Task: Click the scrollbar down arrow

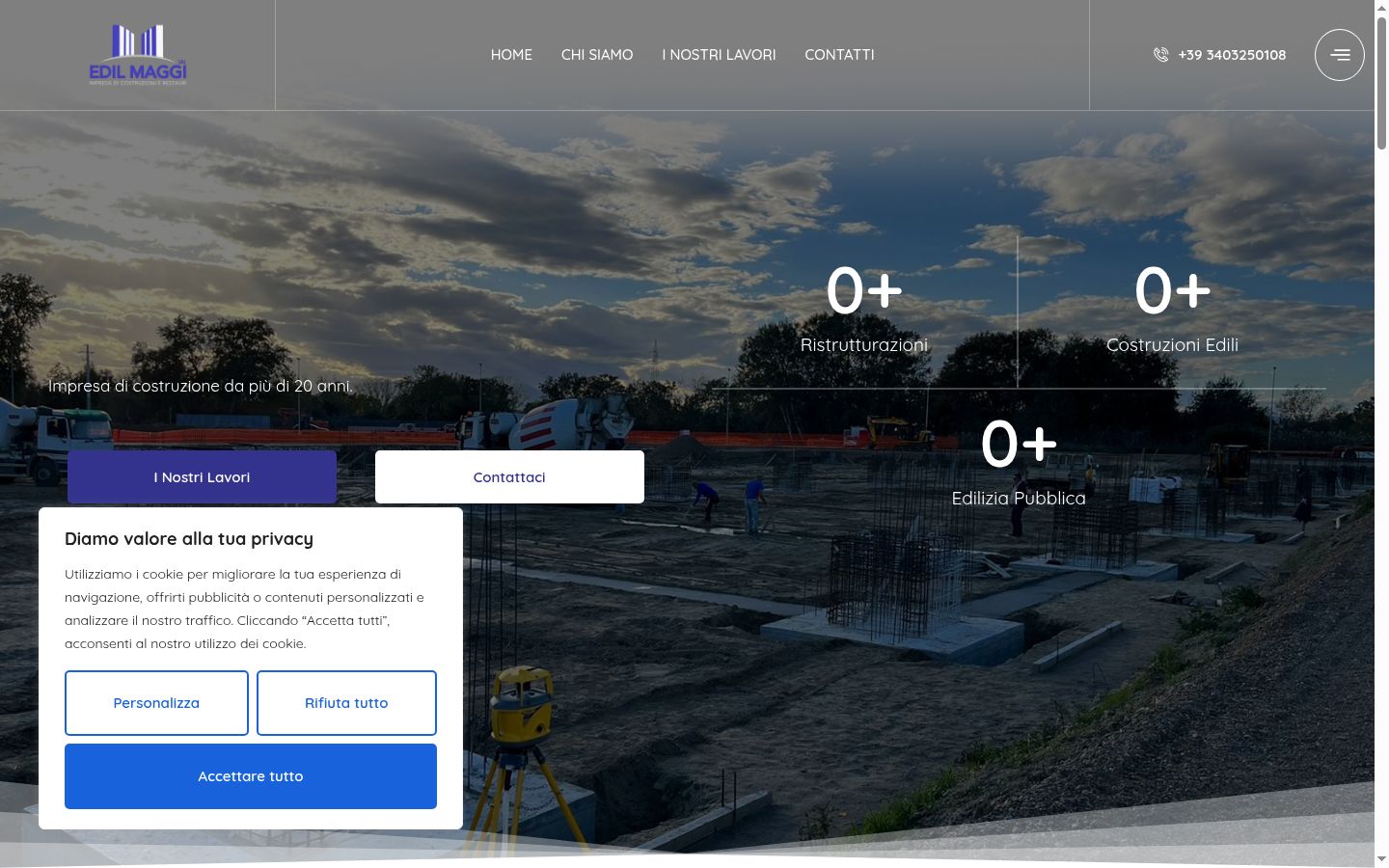Action: [1381, 859]
